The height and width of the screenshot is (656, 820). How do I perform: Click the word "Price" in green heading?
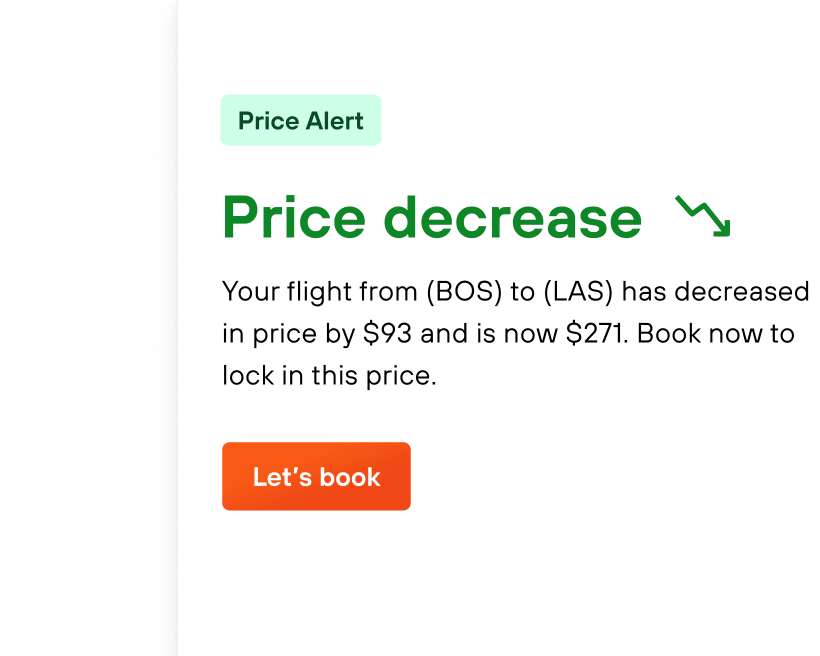point(291,216)
